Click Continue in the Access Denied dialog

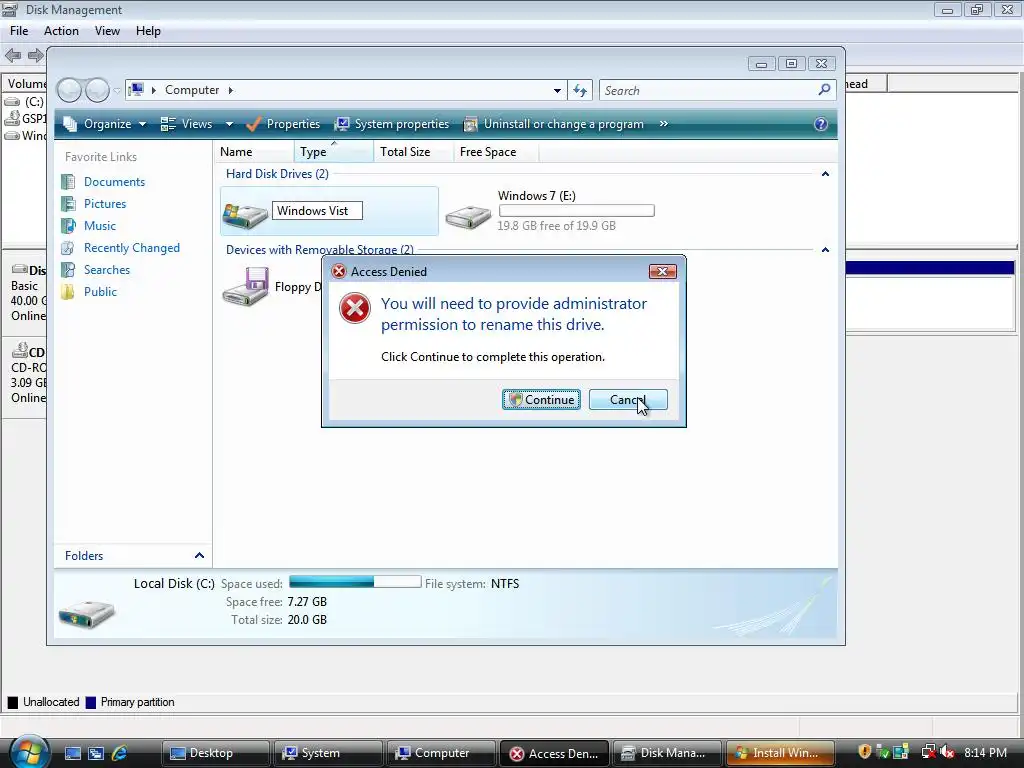pos(541,400)
